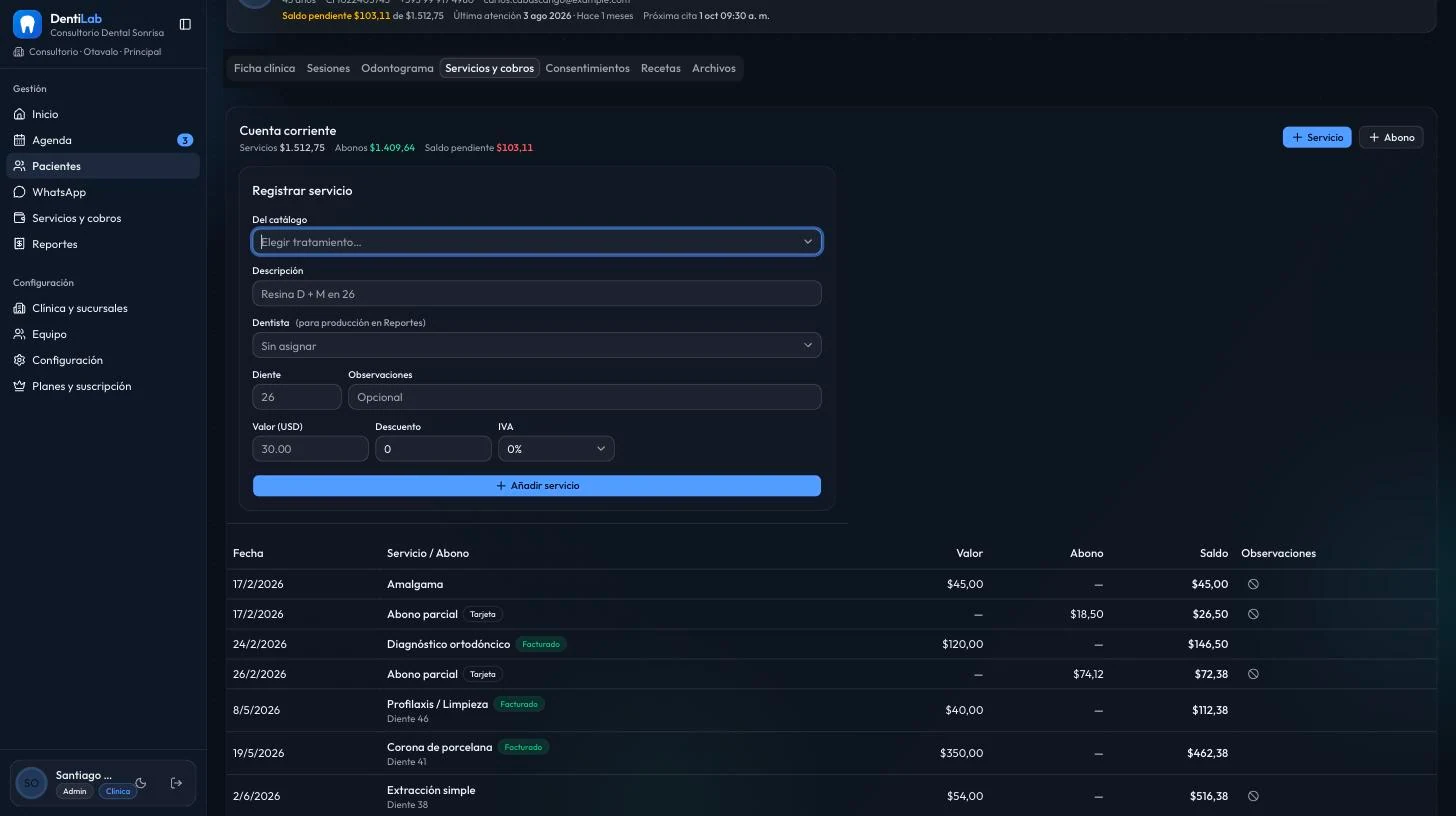Click the date 19/5/2026
Screen dimensions: 1456x816
click(258, 753)
